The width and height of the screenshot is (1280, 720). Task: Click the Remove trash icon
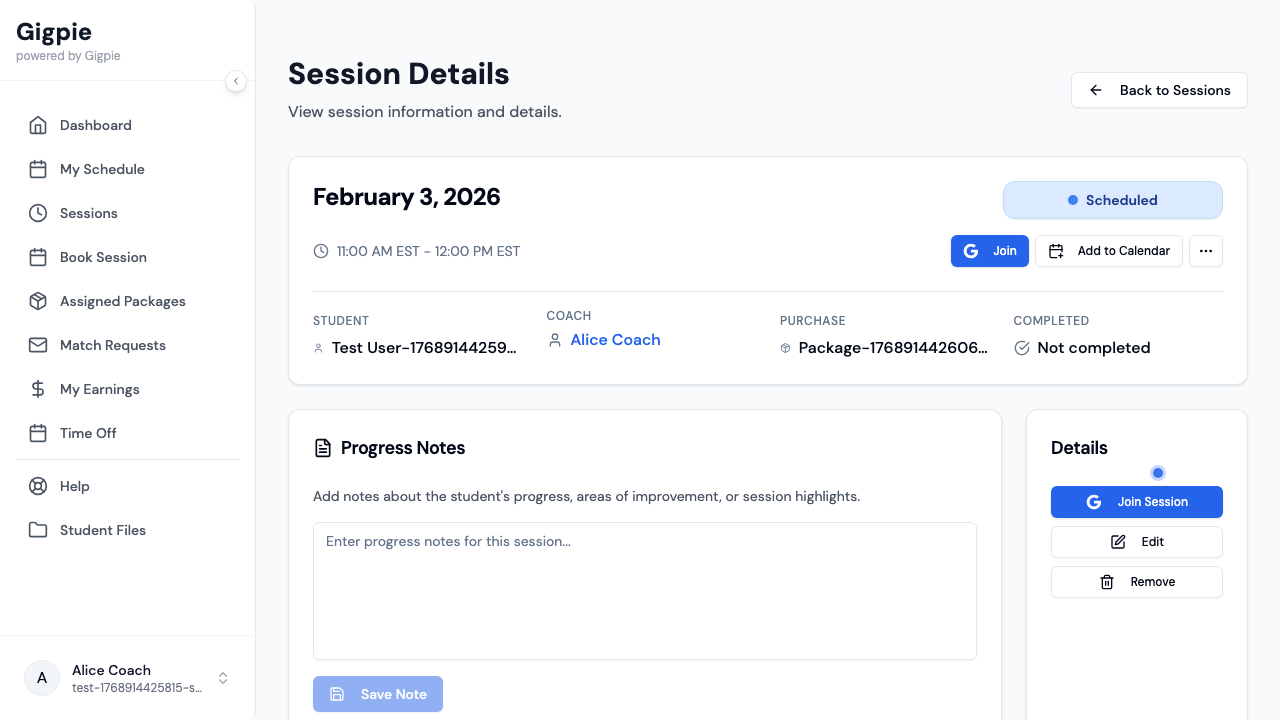1107,582
